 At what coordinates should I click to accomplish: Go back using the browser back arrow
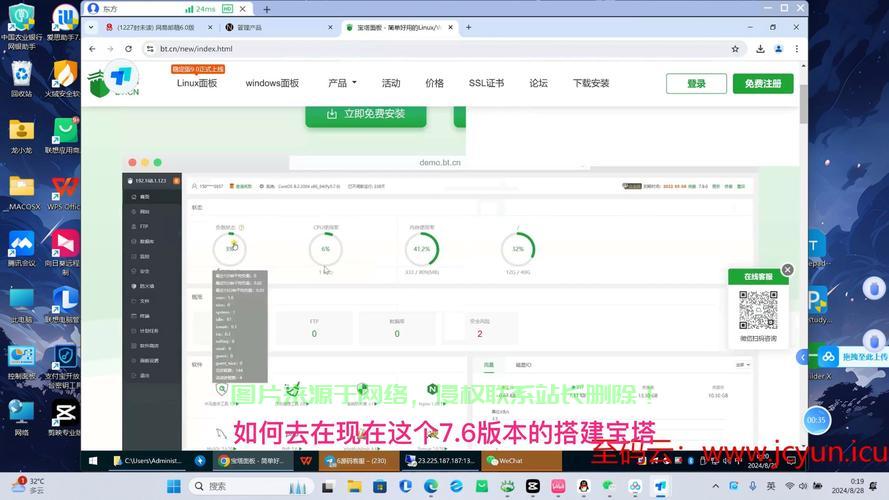[92, 49]
